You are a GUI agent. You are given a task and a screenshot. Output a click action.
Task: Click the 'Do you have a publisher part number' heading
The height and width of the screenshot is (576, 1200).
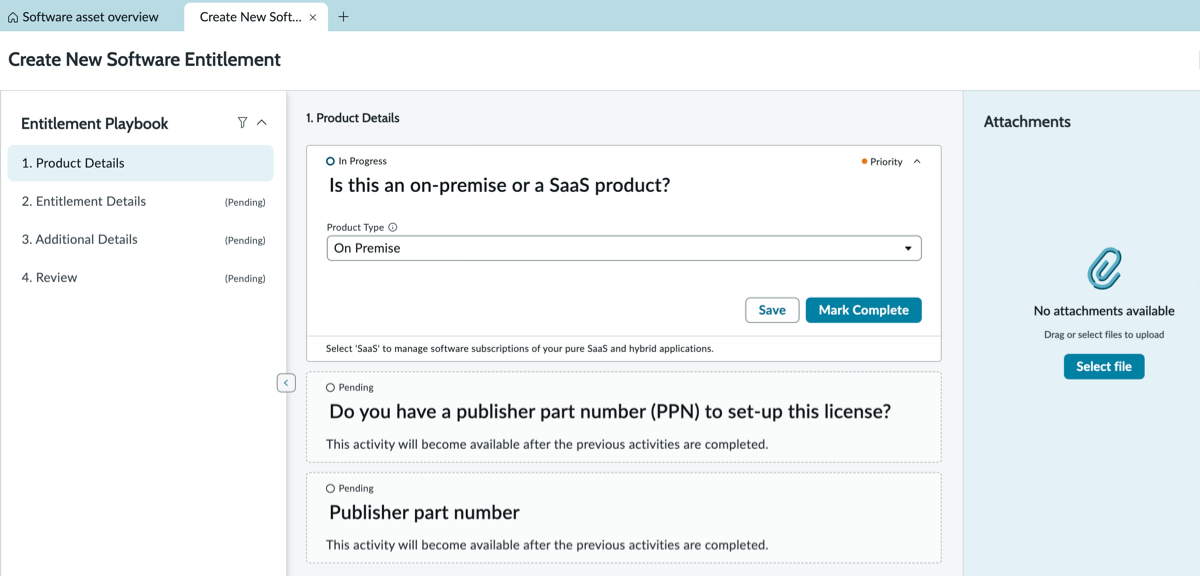tap(610, 411)
